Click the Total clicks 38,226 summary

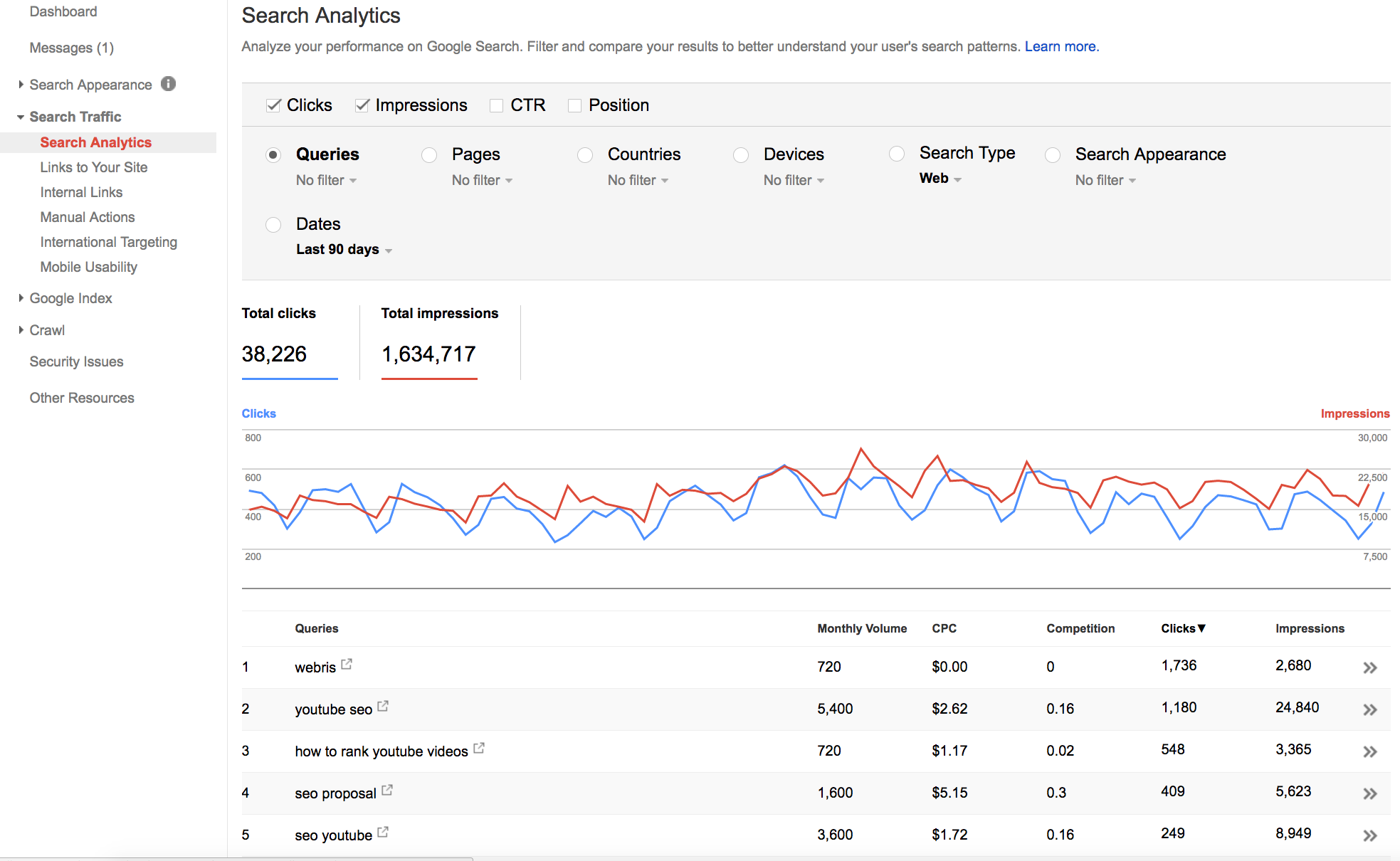pos(290,342)
